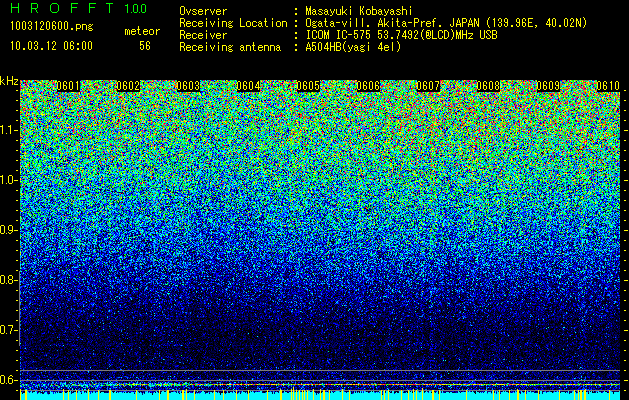Viewport: 629px width, 400px height.
Task: Click the 0.8 kHz axis label
Action: (8, 280)
